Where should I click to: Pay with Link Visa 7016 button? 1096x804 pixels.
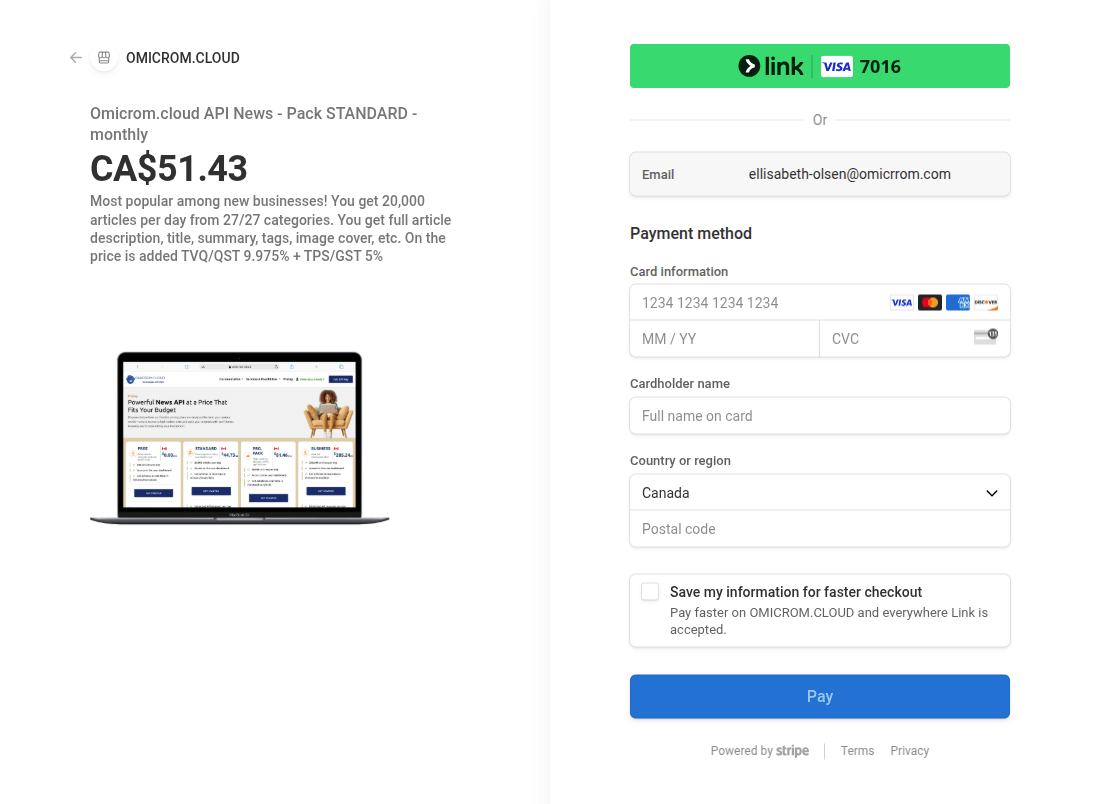click(819, 66)
